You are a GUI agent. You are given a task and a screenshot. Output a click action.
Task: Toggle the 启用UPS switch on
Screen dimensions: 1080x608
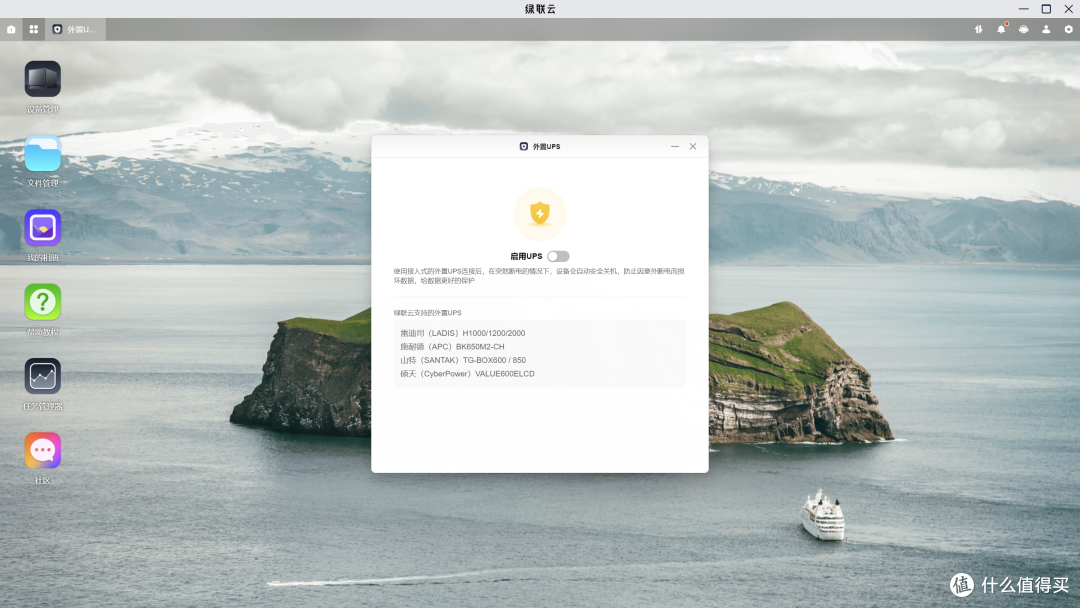click(558, 256)
